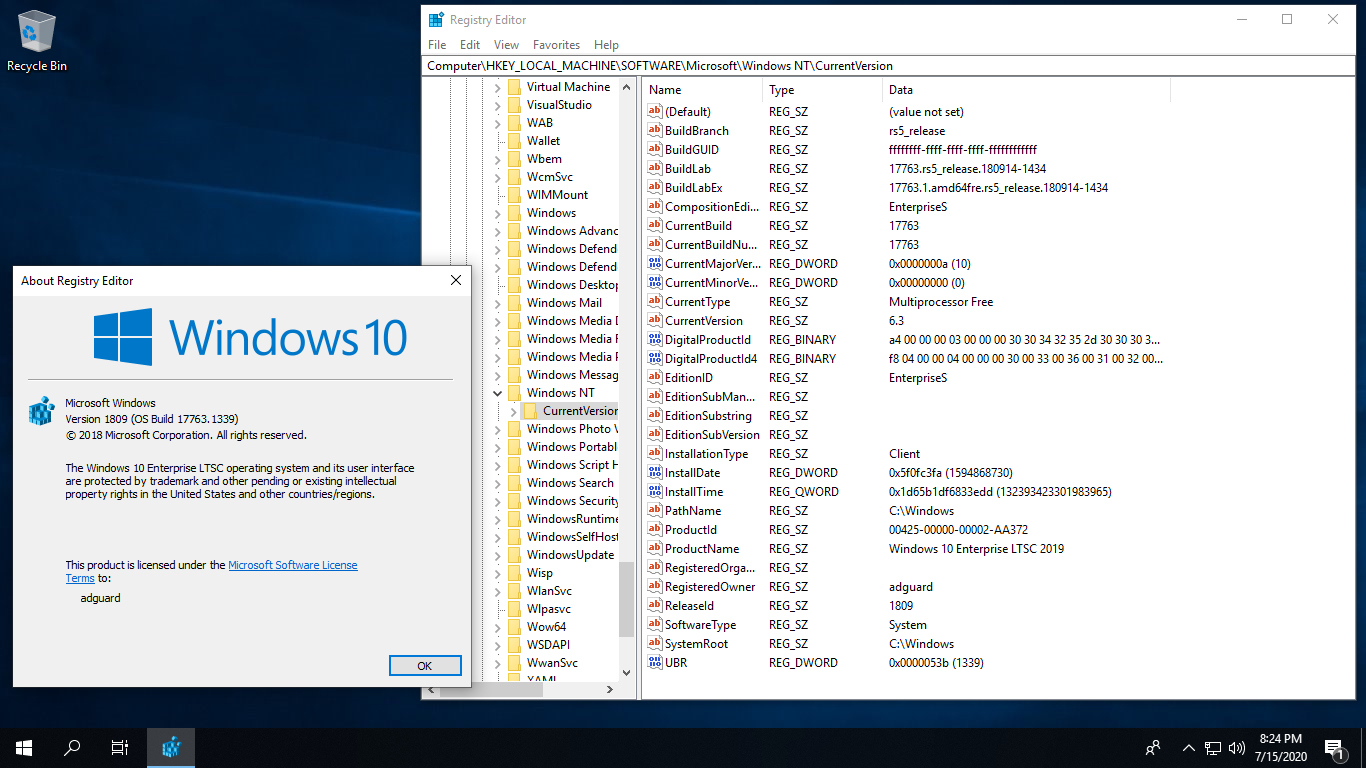The width and height of the screenshot is (1366, 768).
Task: Open Task View on the taskbar
Action: click(x=120, y=747)
